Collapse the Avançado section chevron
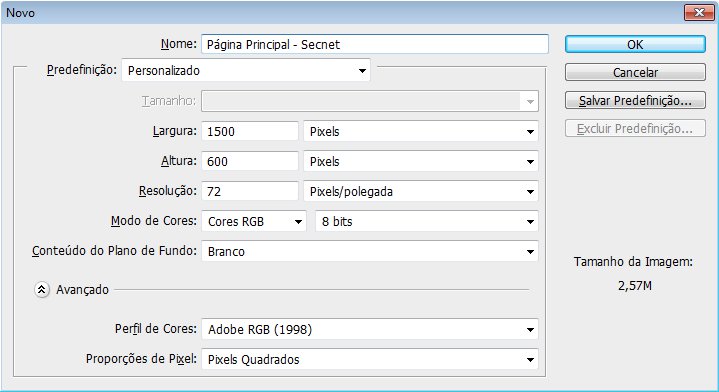The image size is (719, 392). [42, 290]
